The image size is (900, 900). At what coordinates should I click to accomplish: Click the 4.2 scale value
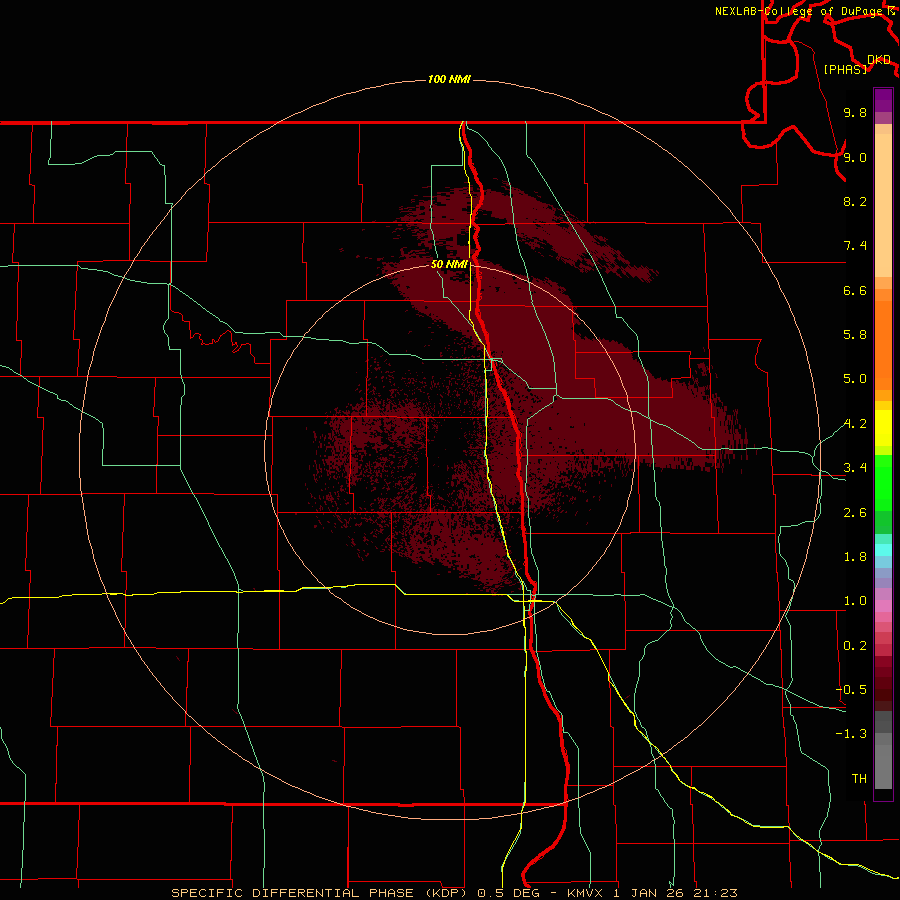tap(855, 424)
